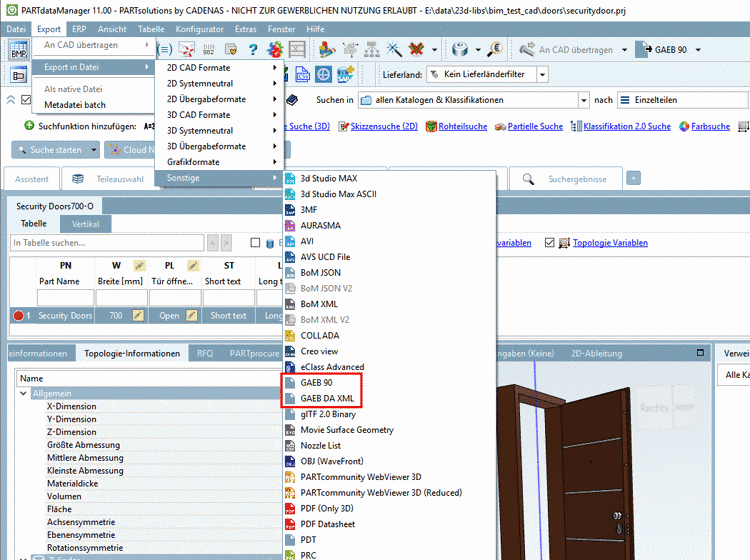Collapse the Allgemein tree group
This screenshot has height=560, width=750.
(x=23, y=393)
